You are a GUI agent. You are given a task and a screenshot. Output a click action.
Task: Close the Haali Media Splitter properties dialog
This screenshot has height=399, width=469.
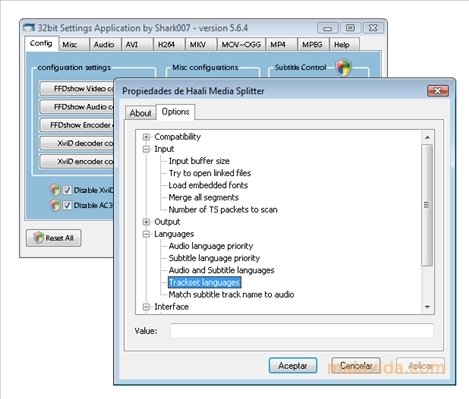pyautogui.click(x=438, y=91)
